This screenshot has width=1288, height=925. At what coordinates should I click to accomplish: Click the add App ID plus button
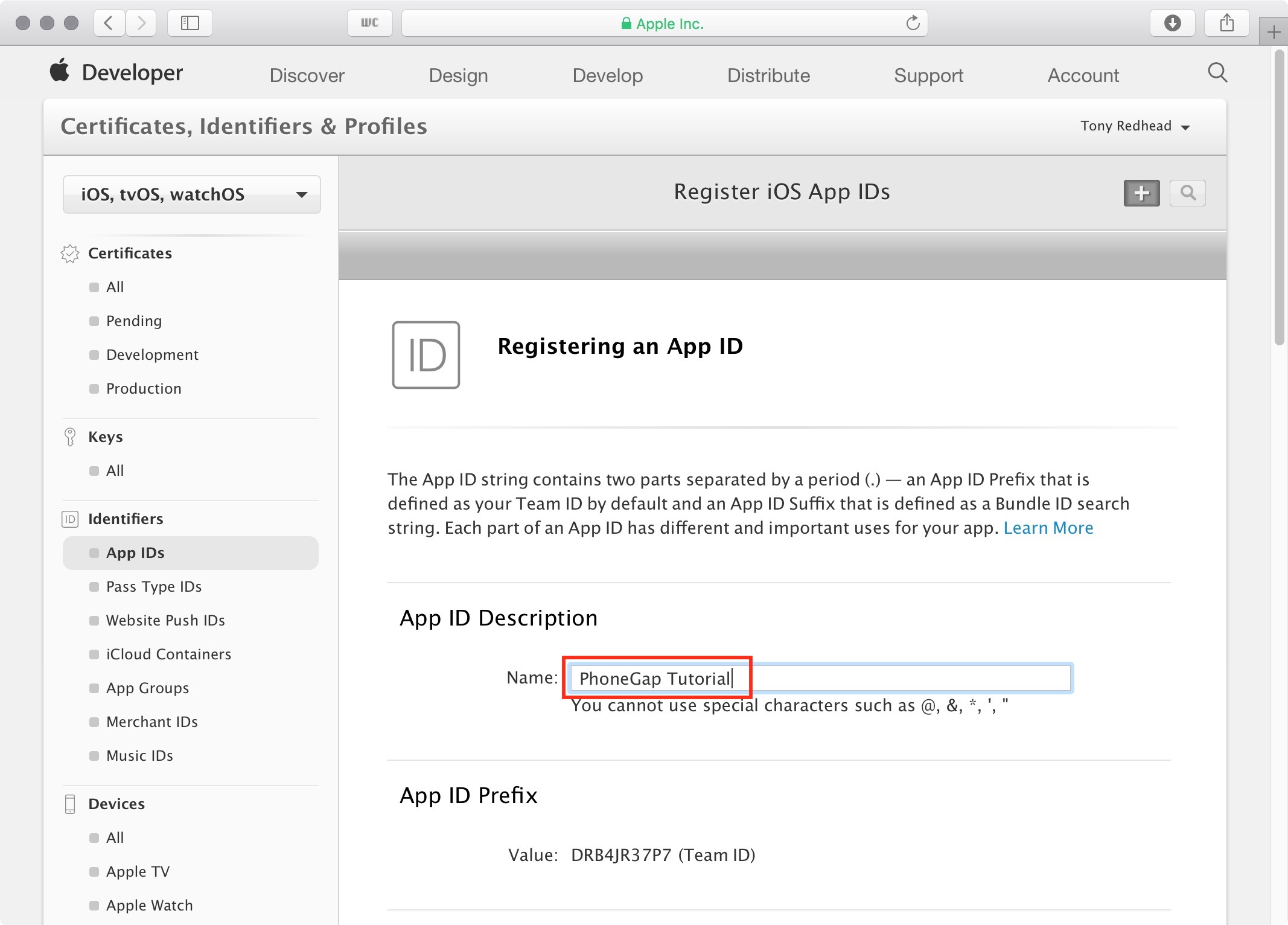pos(1141,193)
